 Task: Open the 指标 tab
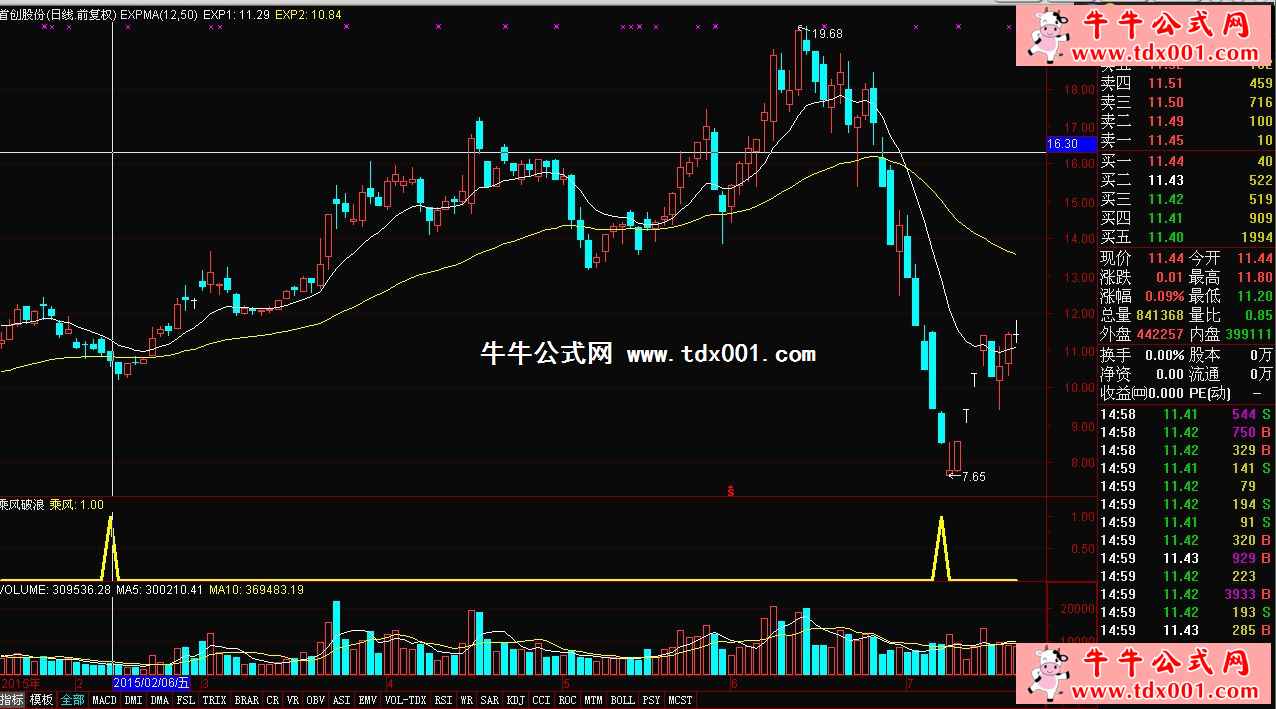(x=12, y=701)
